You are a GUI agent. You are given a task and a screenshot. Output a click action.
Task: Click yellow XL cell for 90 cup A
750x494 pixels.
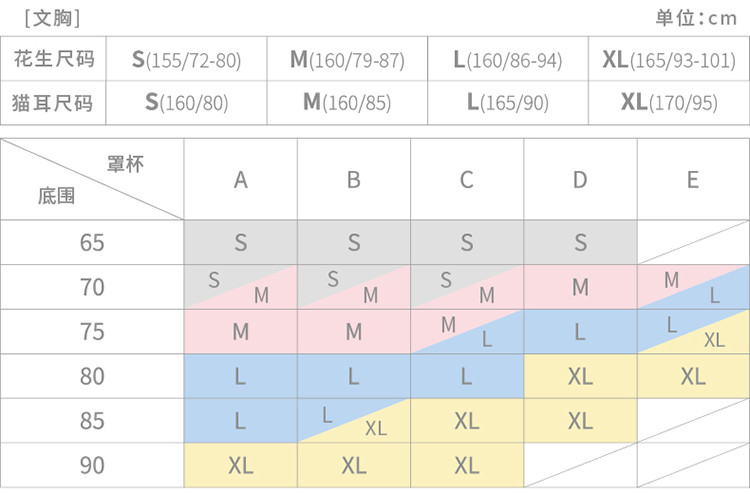pos(241,465)
